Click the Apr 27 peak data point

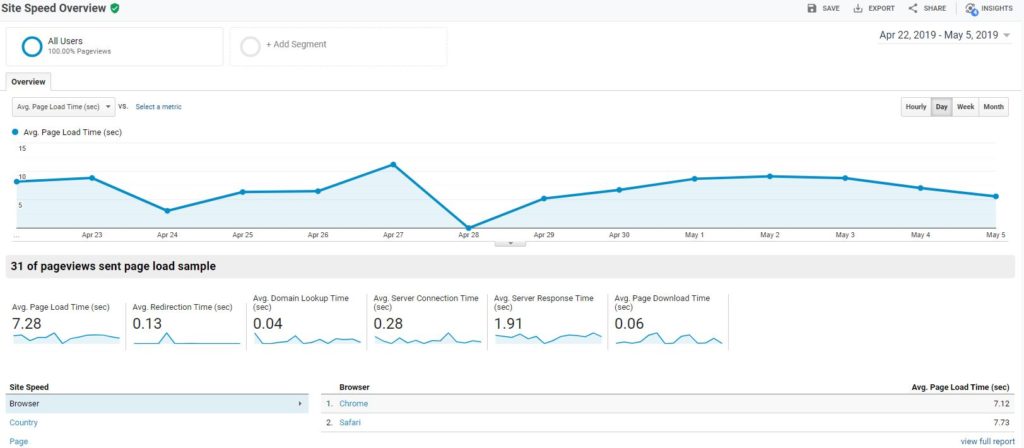393,165
